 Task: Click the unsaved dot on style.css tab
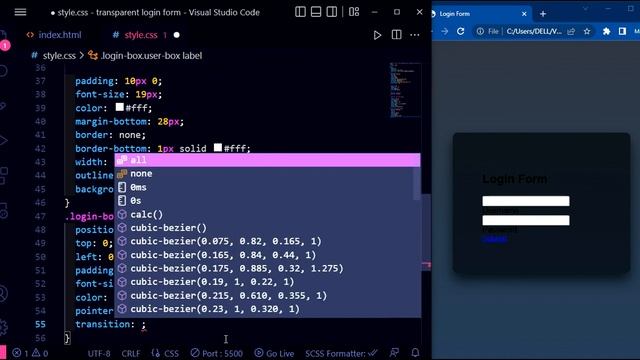(x=177, y=35)
